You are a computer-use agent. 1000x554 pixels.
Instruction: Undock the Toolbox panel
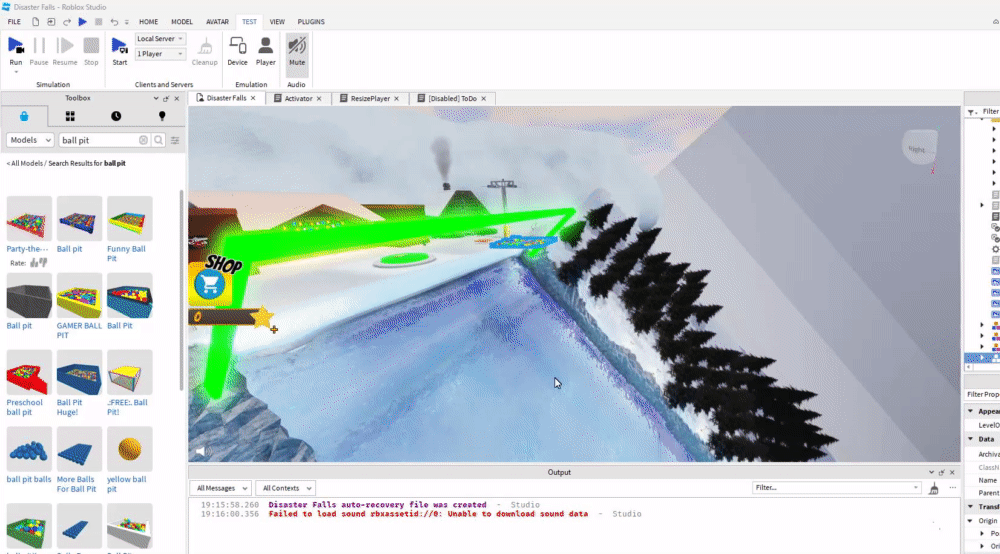click(x=166, y=99)
